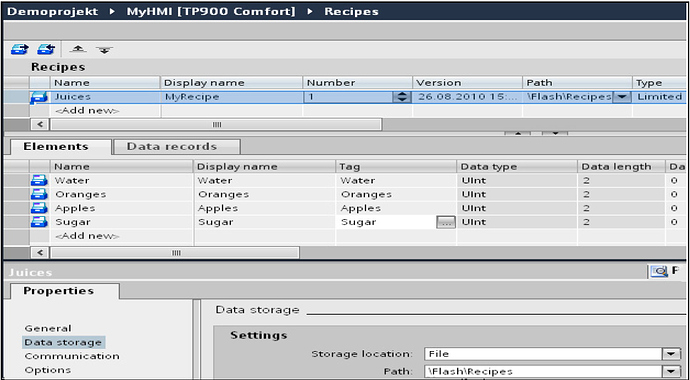Click Add new in Recipes table
This screenshot has height=380, width=690.
pos(87,111)
